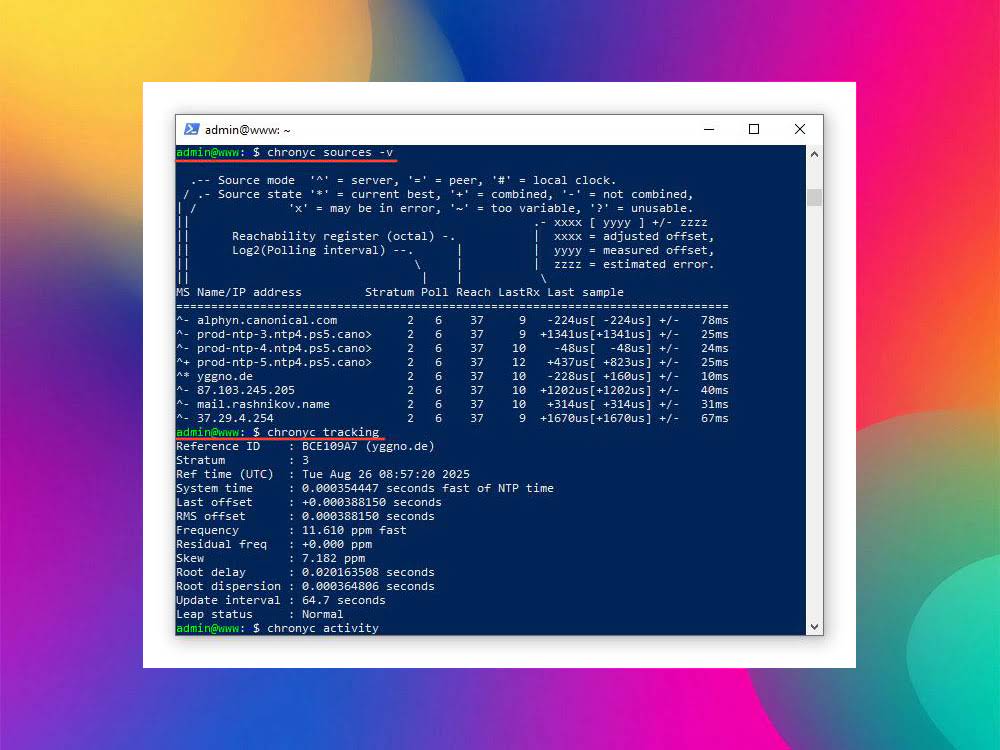Viewport: 1000px width, 750px height.
Task: Click the 'Log2(Polling interval)' legend text
Action: [x=309, y=250]
